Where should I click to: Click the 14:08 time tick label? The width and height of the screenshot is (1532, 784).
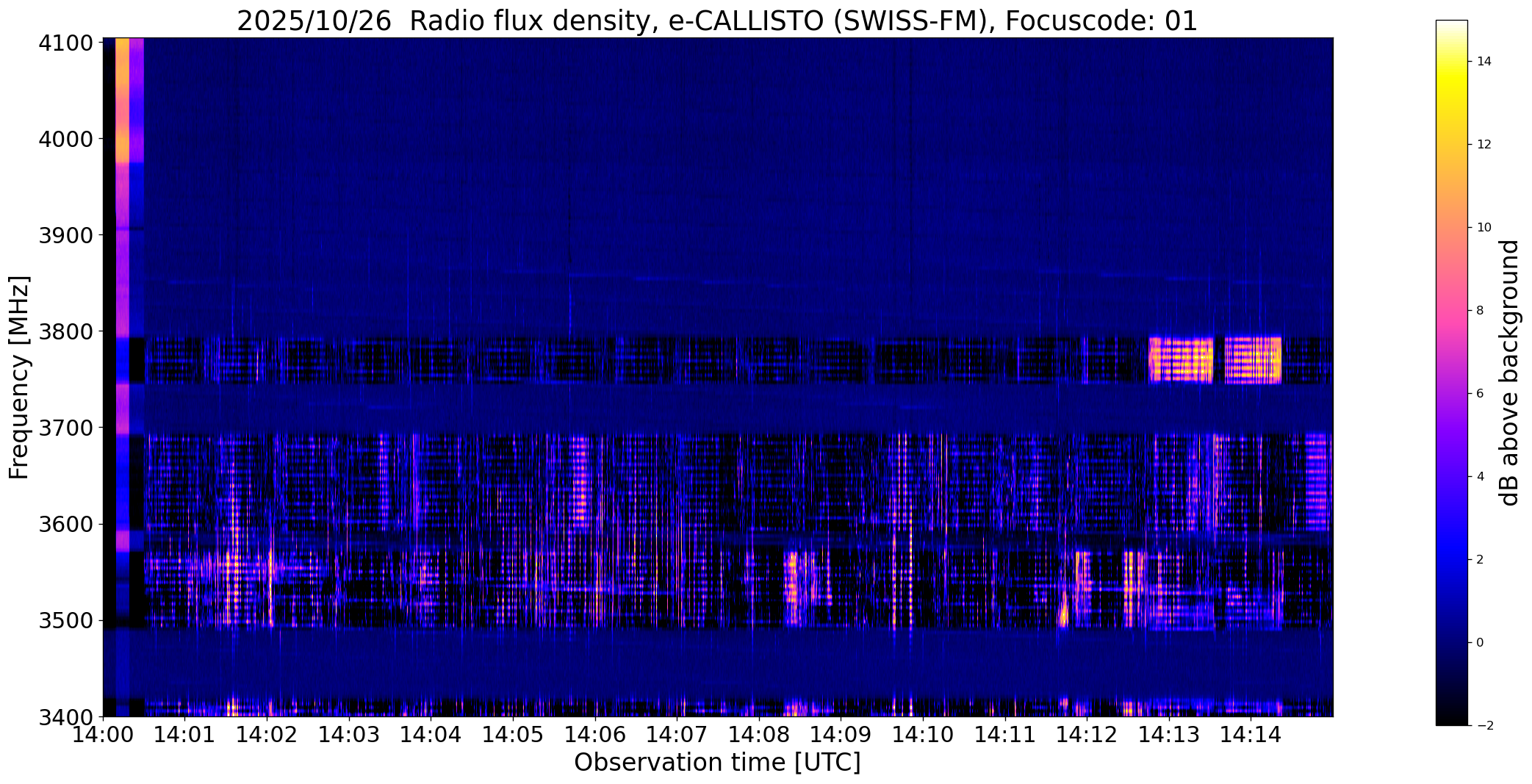click(x=759, y=735)
